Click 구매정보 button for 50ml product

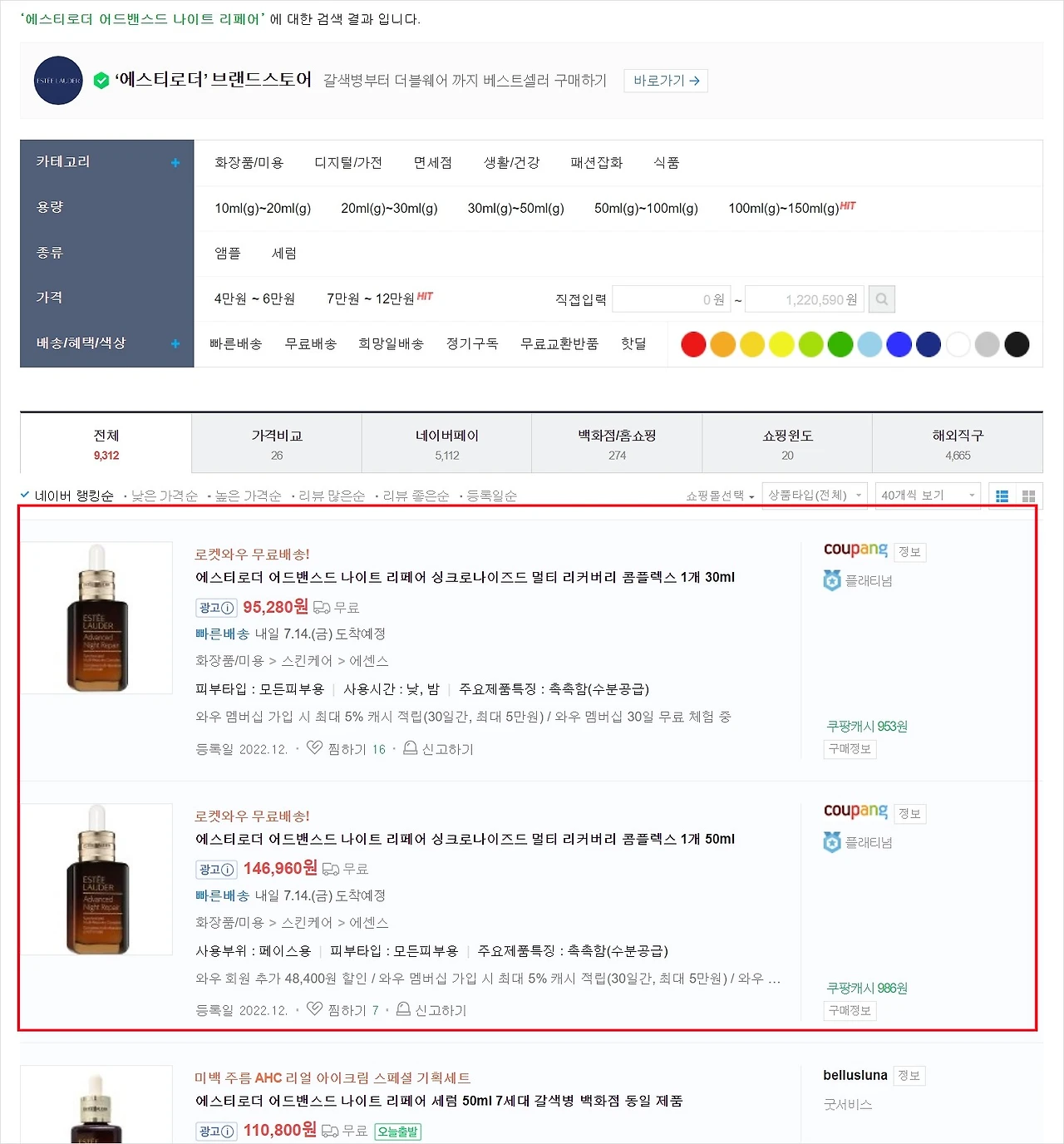850,1011
